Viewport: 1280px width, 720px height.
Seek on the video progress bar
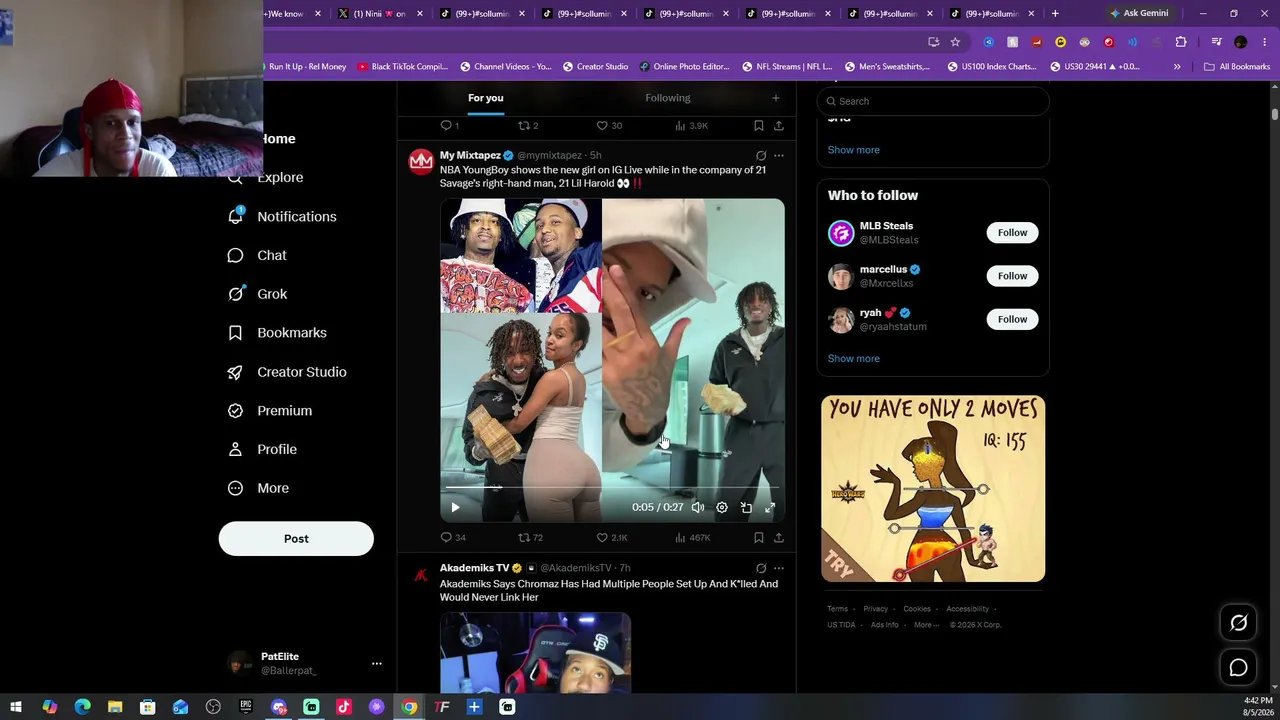tap(612, 487)
